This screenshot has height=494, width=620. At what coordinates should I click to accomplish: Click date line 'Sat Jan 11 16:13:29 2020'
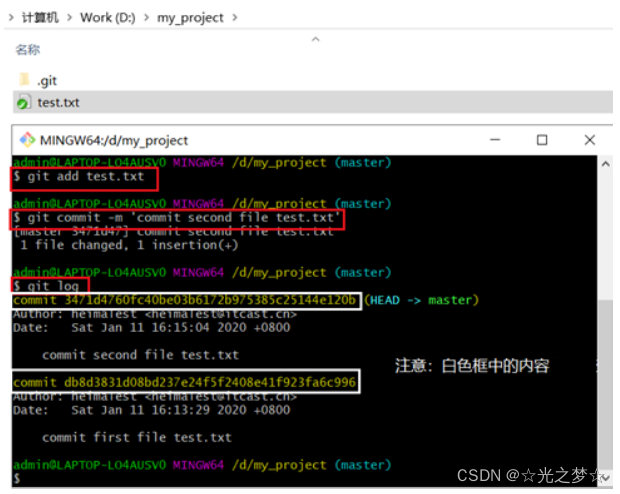(151, 410)
